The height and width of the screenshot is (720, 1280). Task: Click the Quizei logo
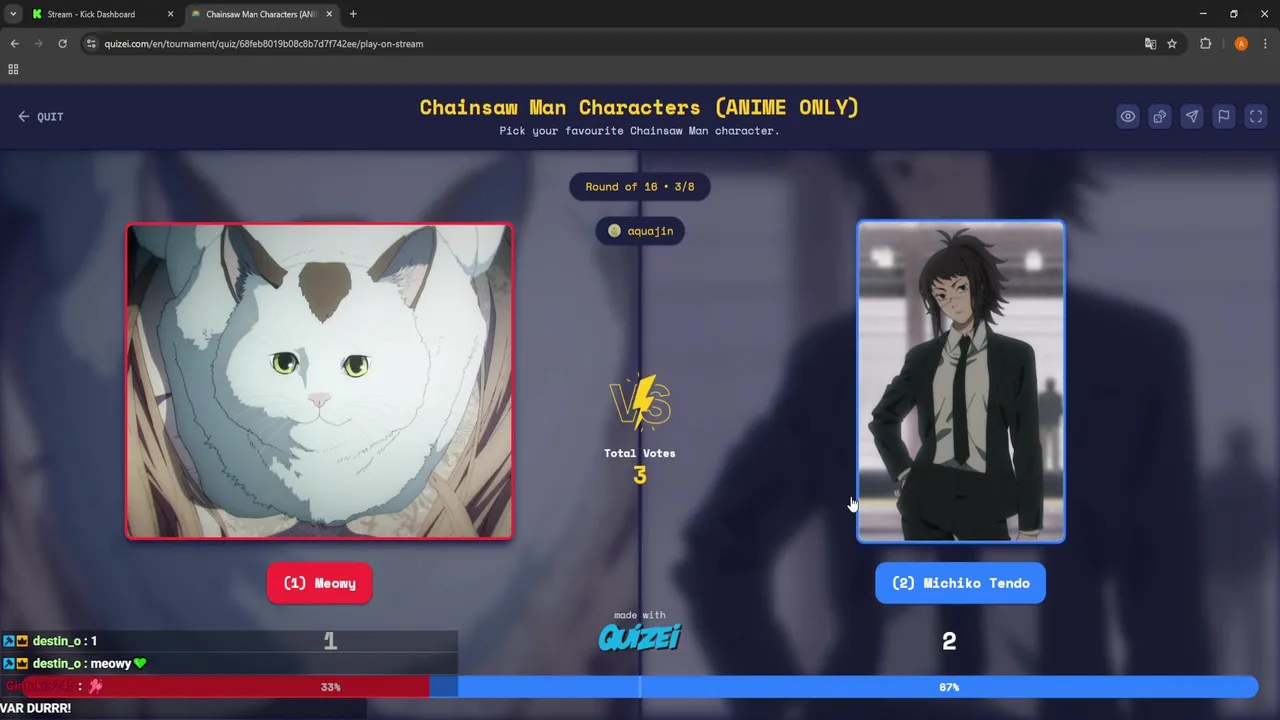[x=640, y=637]
